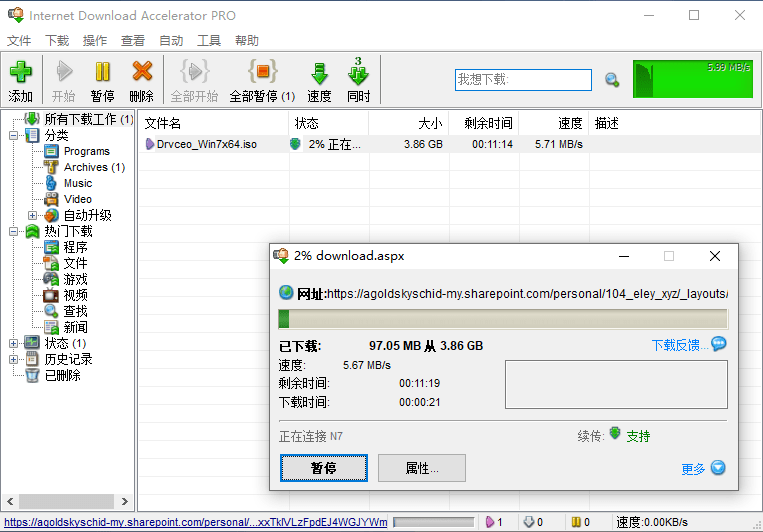
Task: Open the 下载 menu
Action: pos(57,41)
